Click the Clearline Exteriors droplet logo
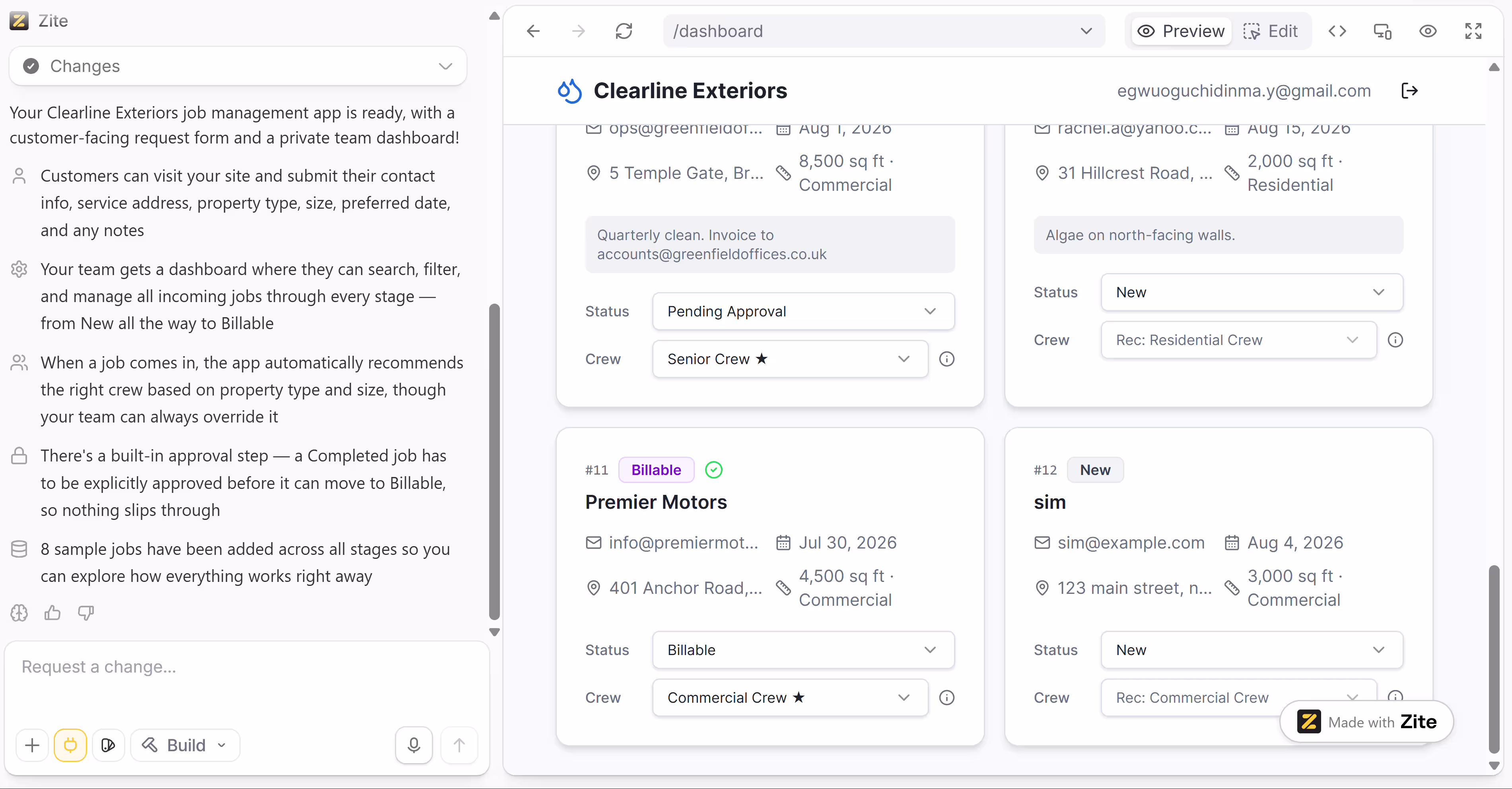The width and height of the screenshot is (1512, 789). [x=569, y=91]
